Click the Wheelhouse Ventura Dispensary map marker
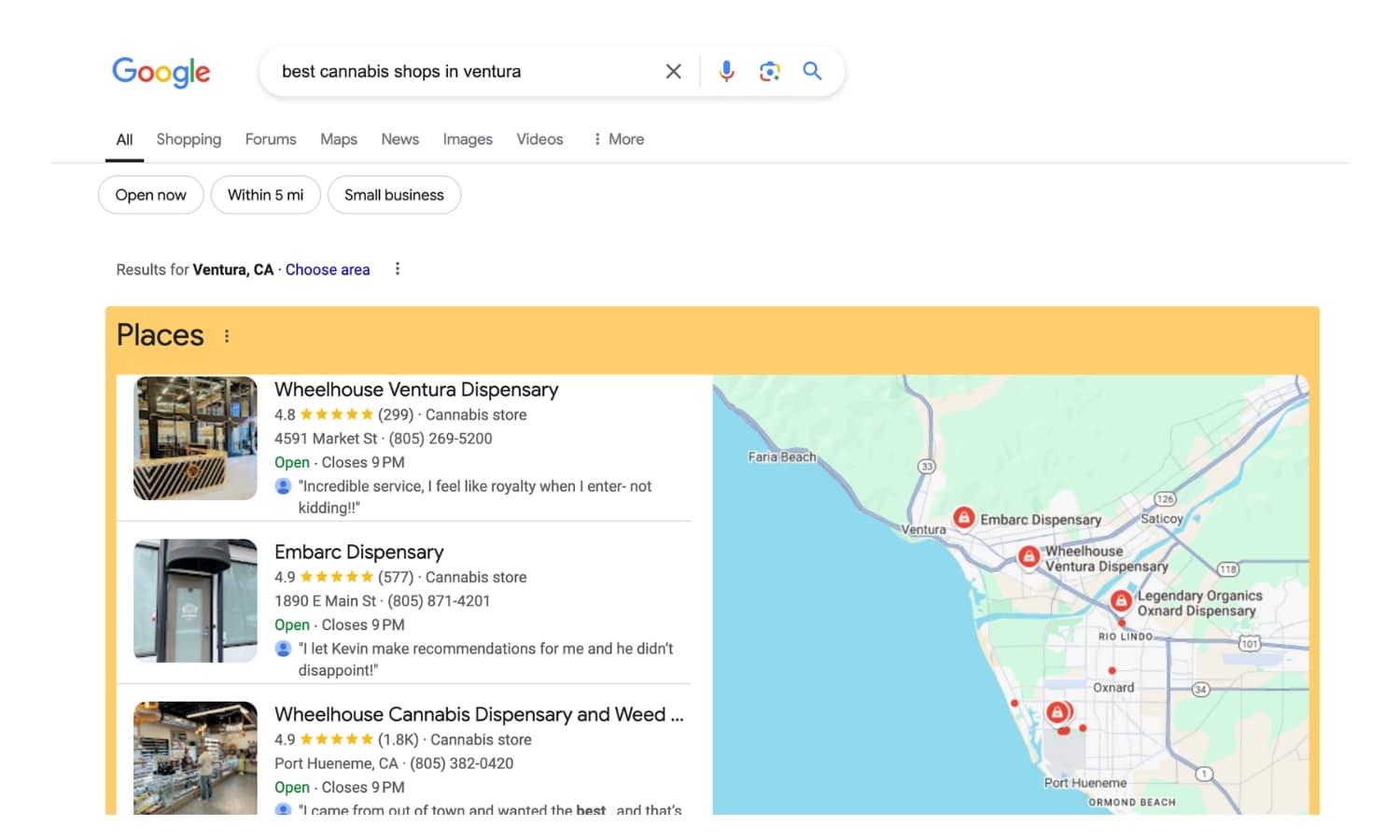Viewport: 1400px width, 840px height. pos(1028,556)
